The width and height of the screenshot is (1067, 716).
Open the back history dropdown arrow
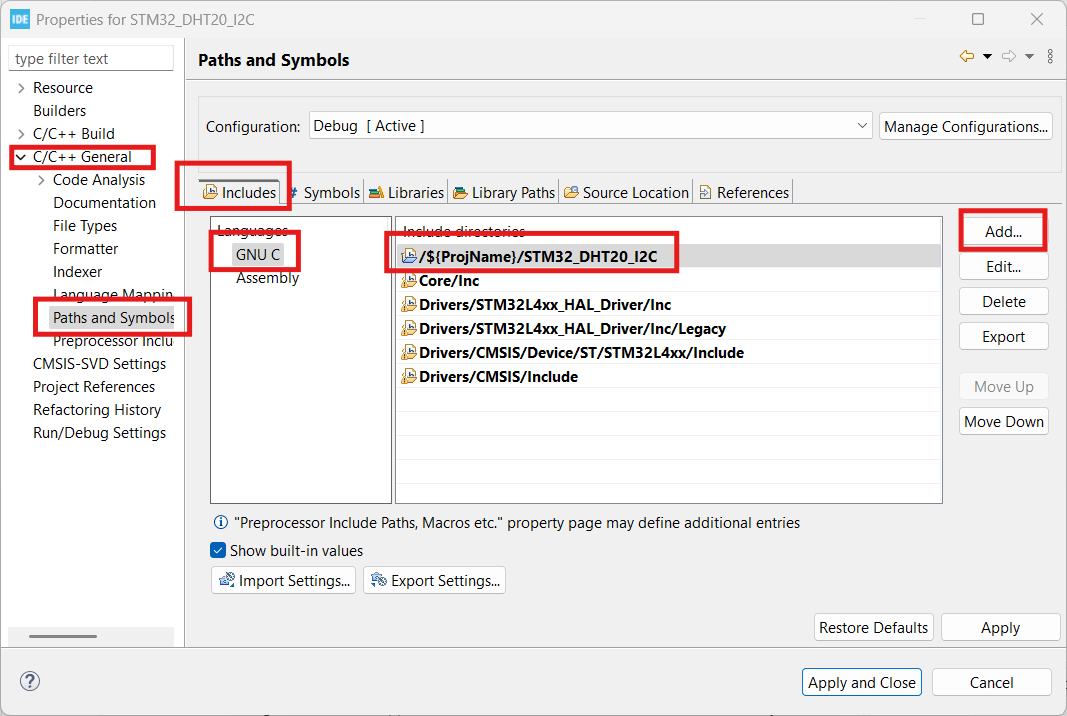tap(987, 56)
